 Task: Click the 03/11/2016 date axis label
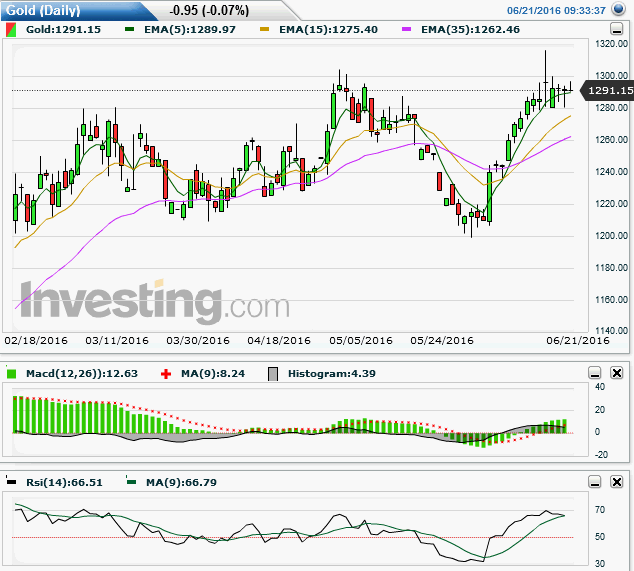(117, 340)
